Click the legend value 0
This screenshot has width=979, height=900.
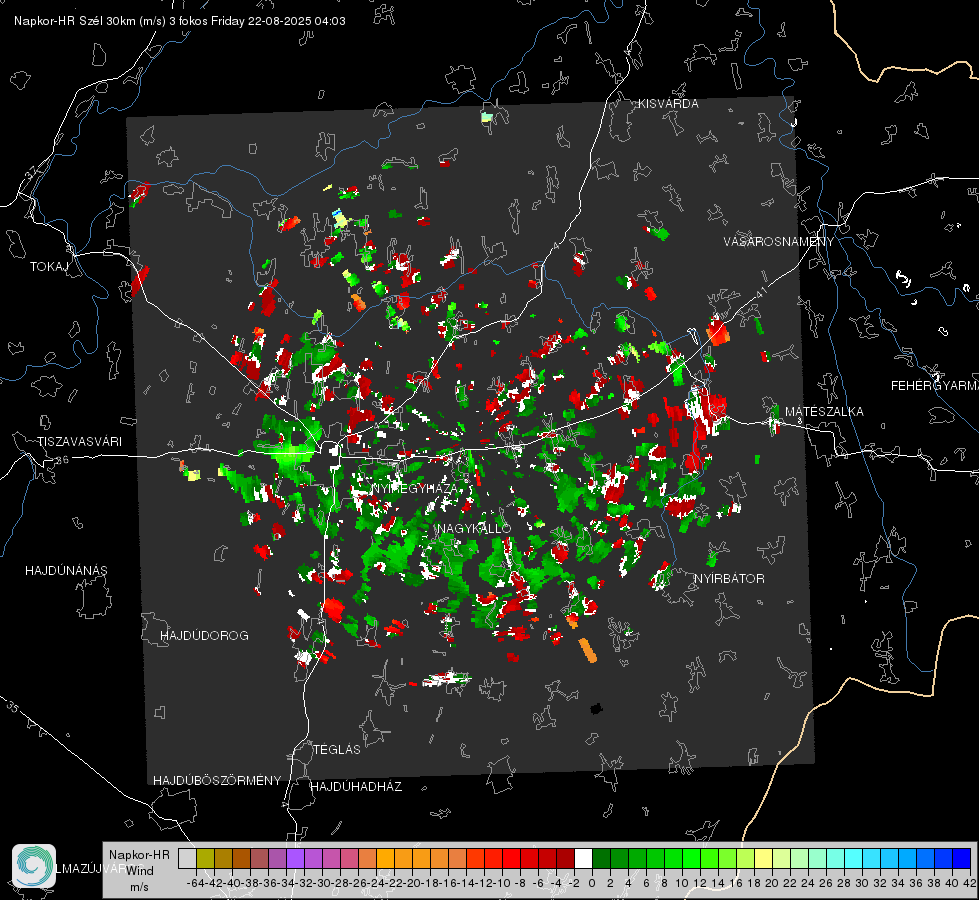pos(592,883)
